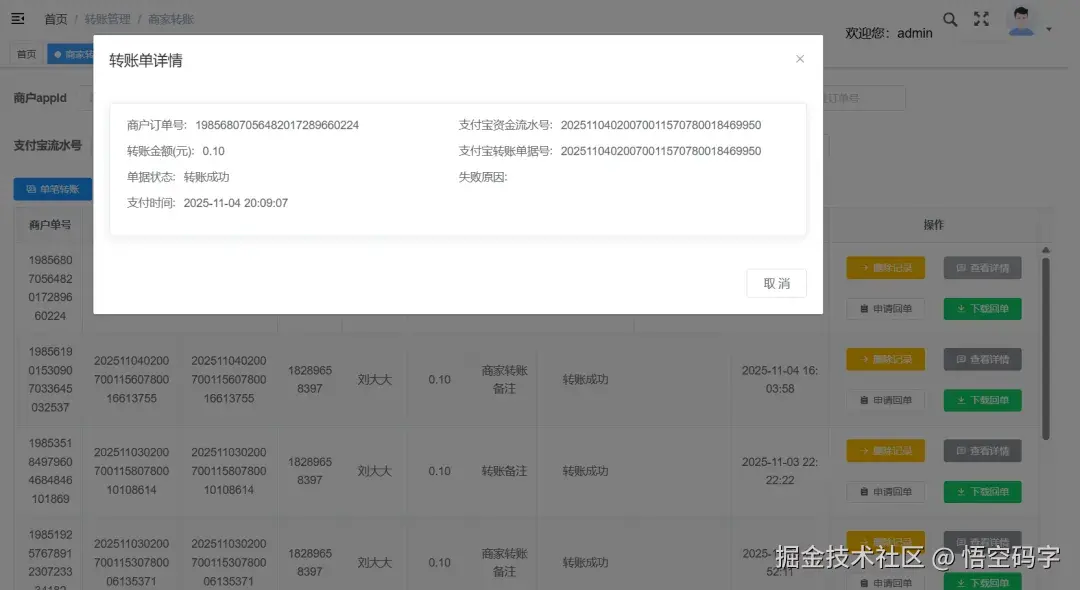Click the 取消 button in the dialog
Image resolution: width=1080 pixels, height=590 pixels.
[x=776, y=283]
